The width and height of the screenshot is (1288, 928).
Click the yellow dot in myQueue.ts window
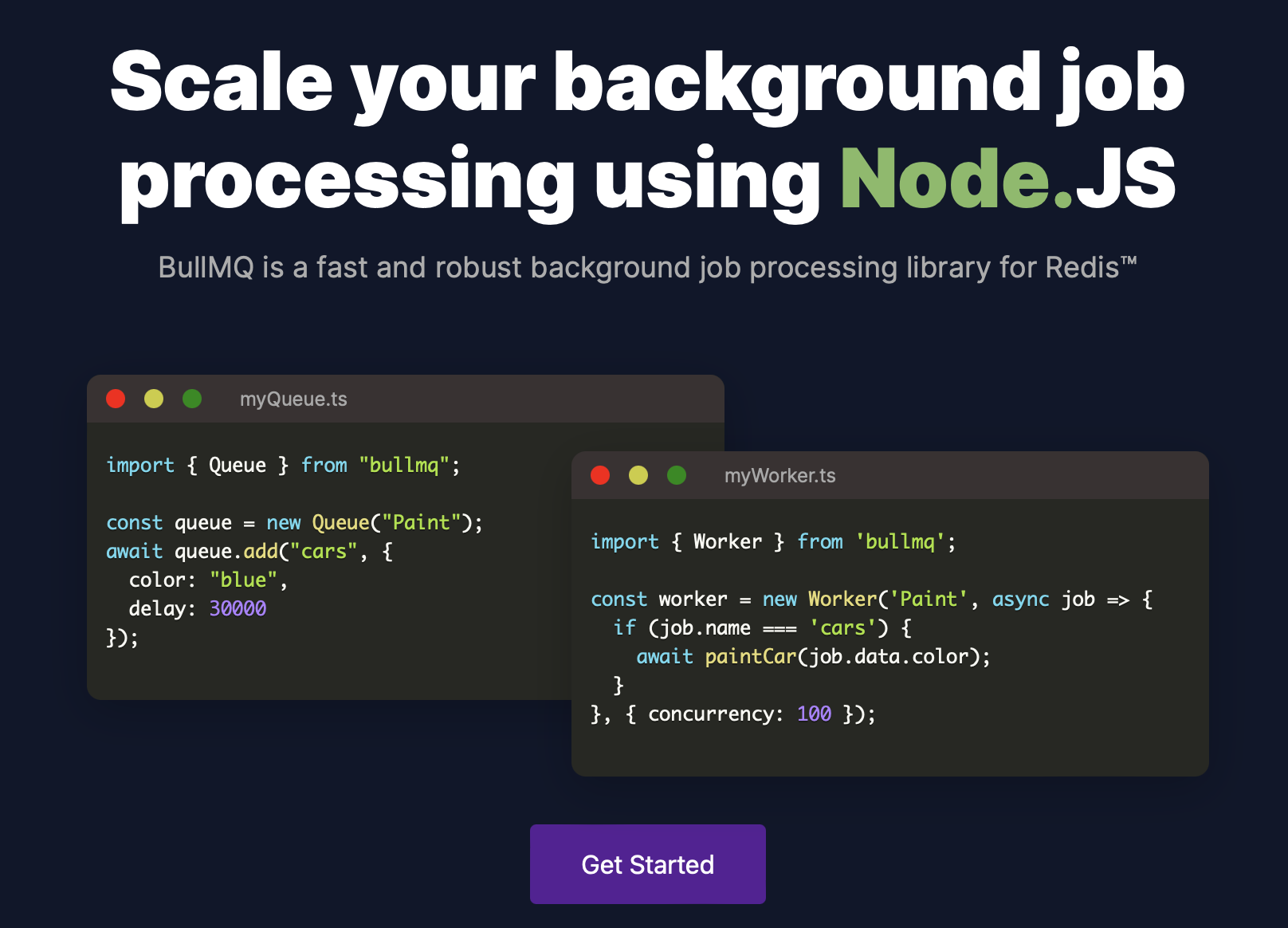tap(154, 399)
